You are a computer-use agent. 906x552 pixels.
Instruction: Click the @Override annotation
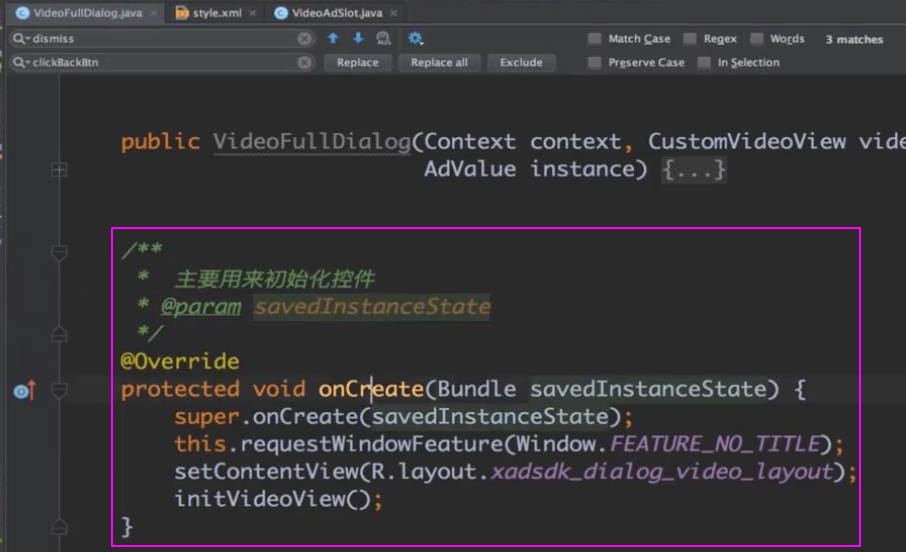(180, 361)
